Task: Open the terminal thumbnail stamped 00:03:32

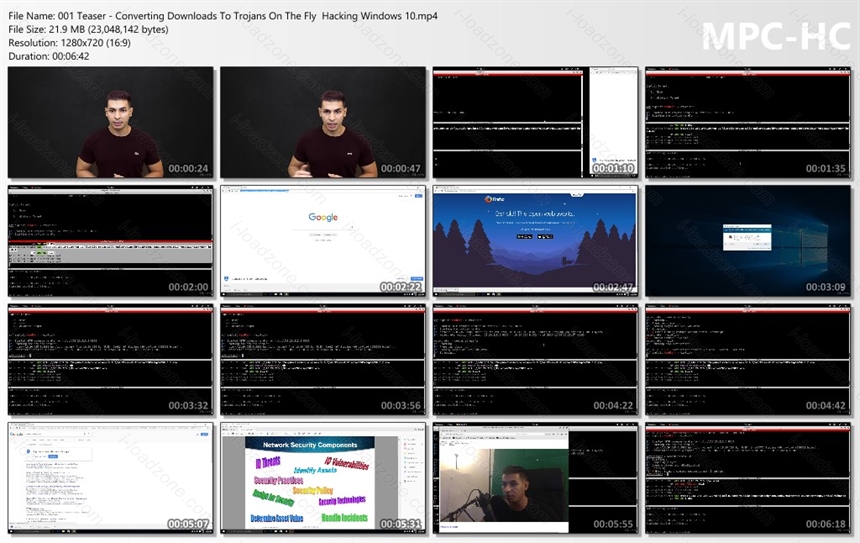Action: [x=111, y=360]
